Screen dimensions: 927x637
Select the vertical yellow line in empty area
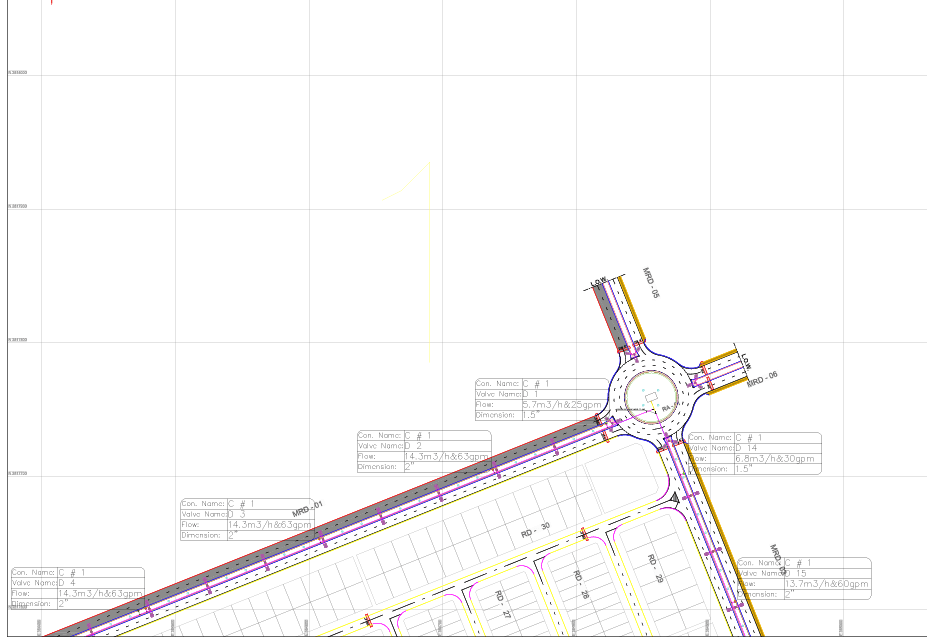[429, 260]
